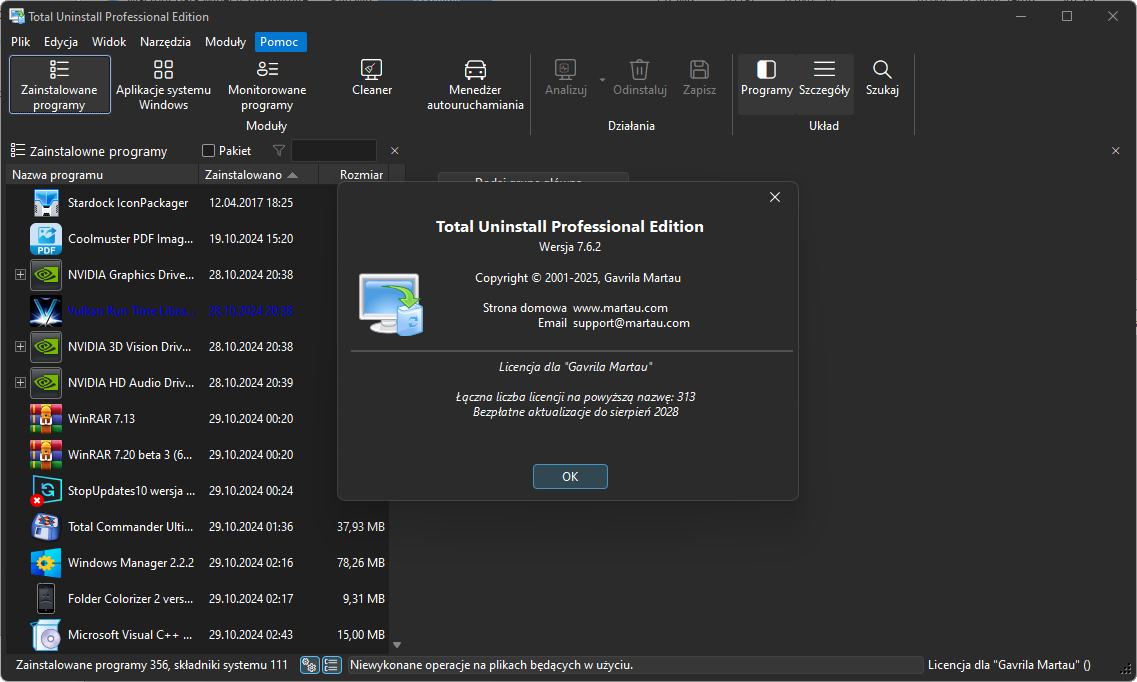Click the program list scroll-down arrow

point(397,644)
